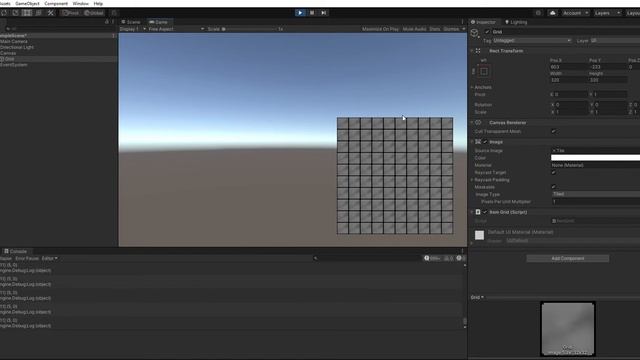Click the Play button in the toolbar
Viewport: 640px width, 360px height.
pyautogui.click(x=300, y=13)
